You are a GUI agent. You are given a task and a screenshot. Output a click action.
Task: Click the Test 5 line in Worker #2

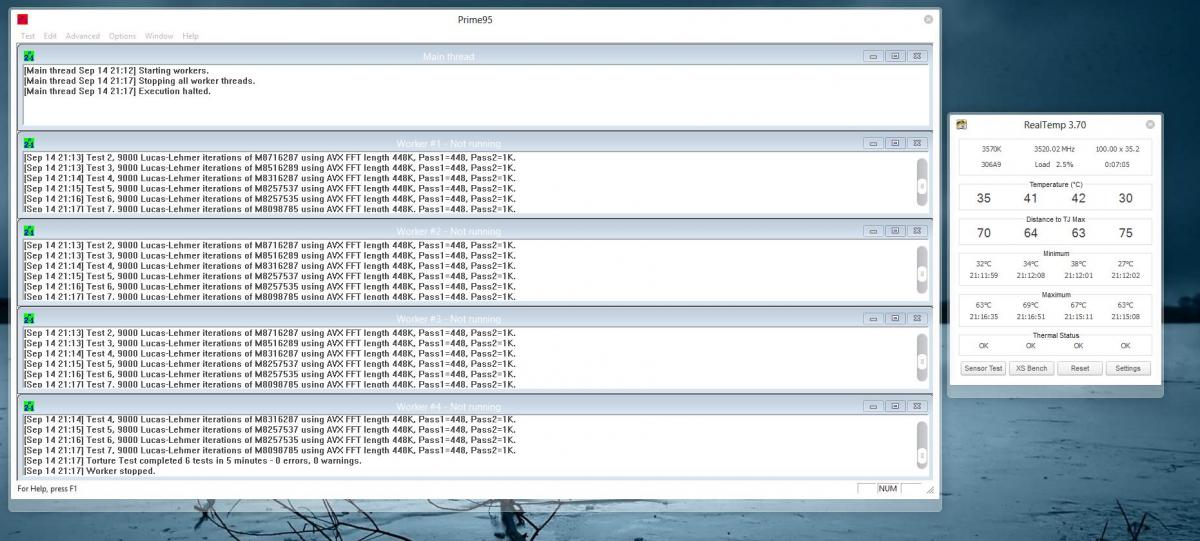270,276
